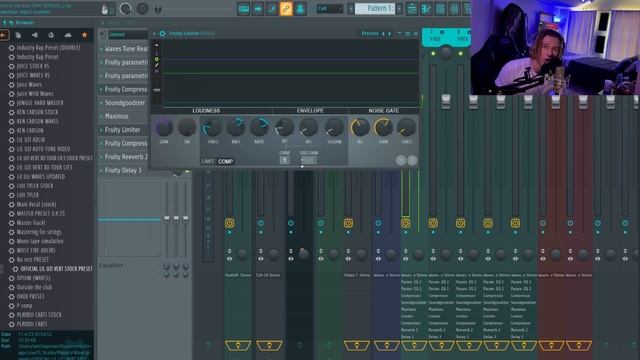Toggle the green LED under track 7 FREE
Image resolution: width=640 pixels, height=360 pixels.
433,53
